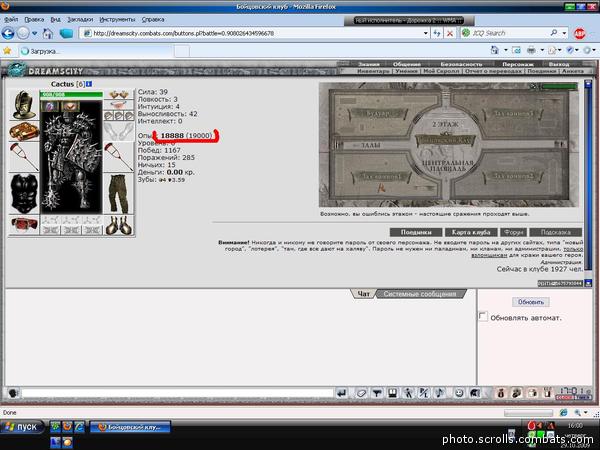This screenshot has width=600, height=450.
Task: Open the chat smiley face icon
Action: click(x=459, y=393)
